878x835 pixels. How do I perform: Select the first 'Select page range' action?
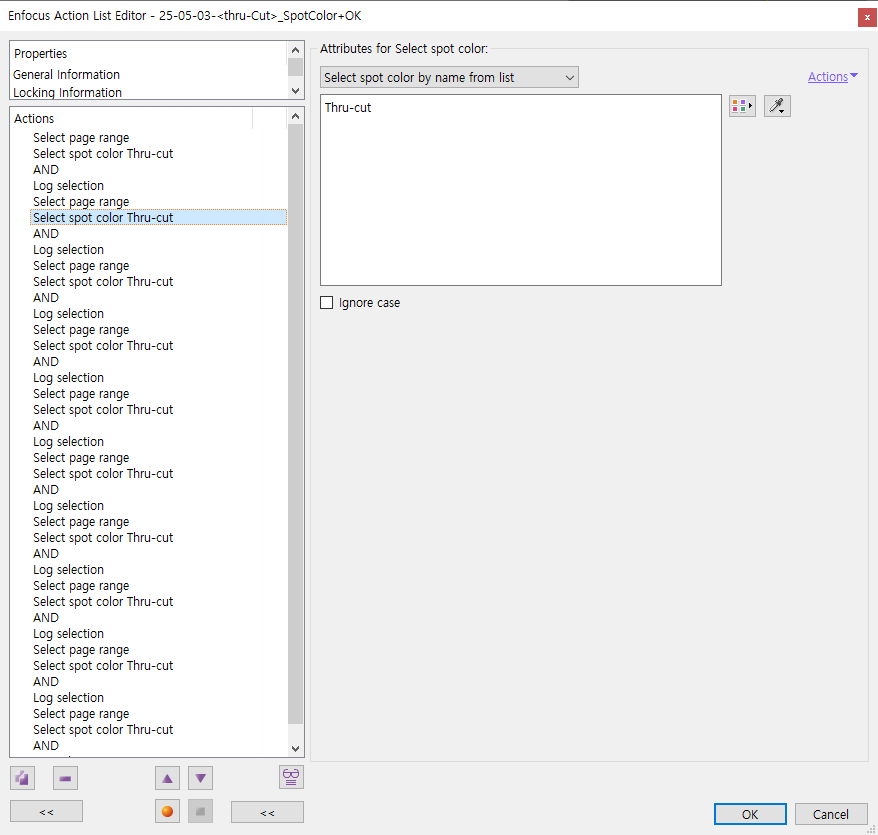coord(81,138)
